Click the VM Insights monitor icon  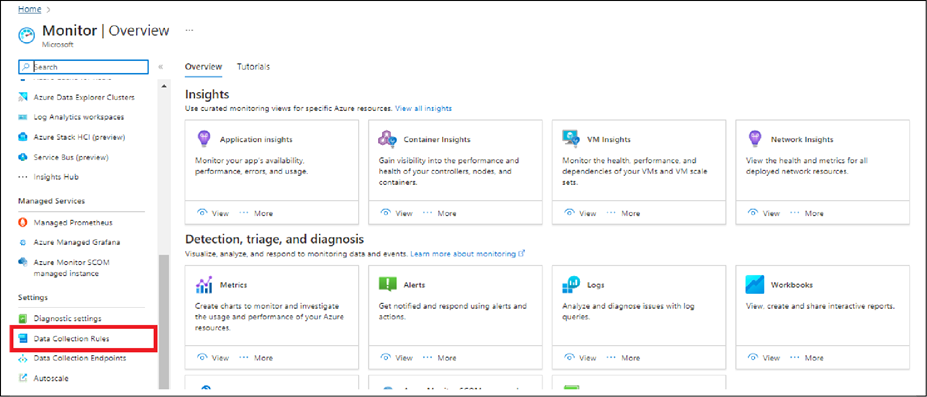pyautogui.click(x=571, y=139)
